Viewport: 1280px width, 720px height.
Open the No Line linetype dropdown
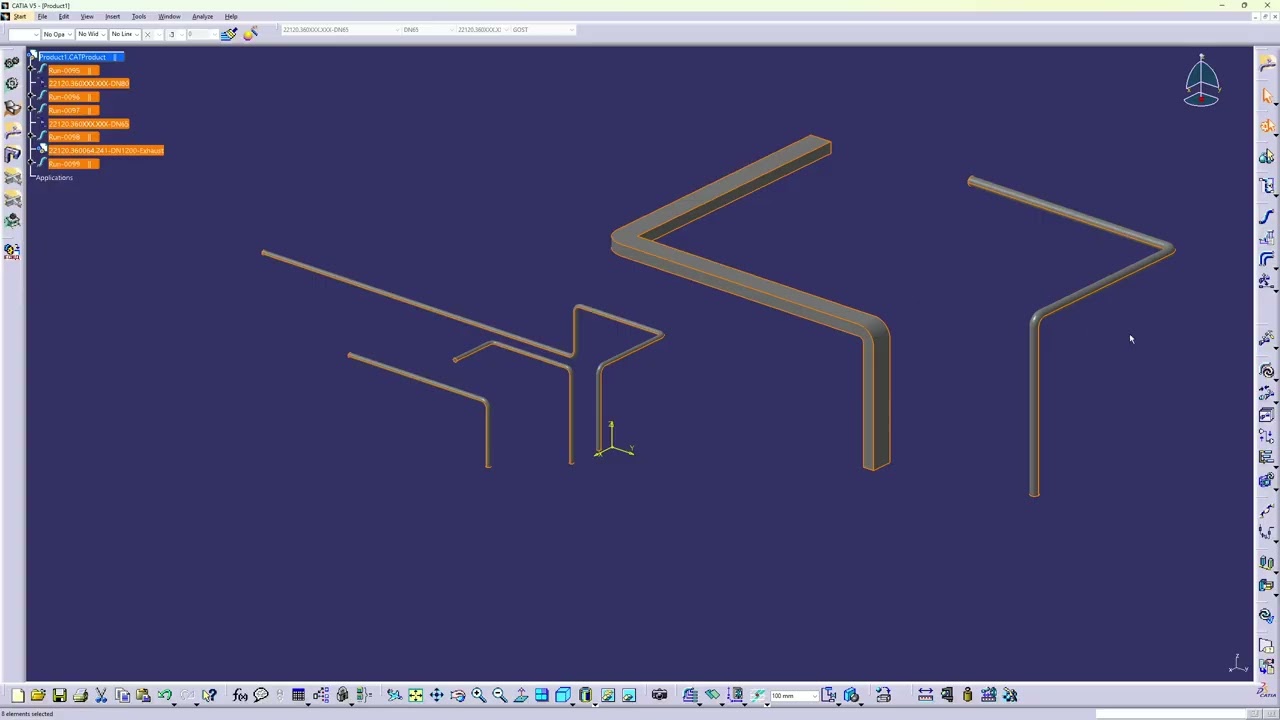point(124,34)
